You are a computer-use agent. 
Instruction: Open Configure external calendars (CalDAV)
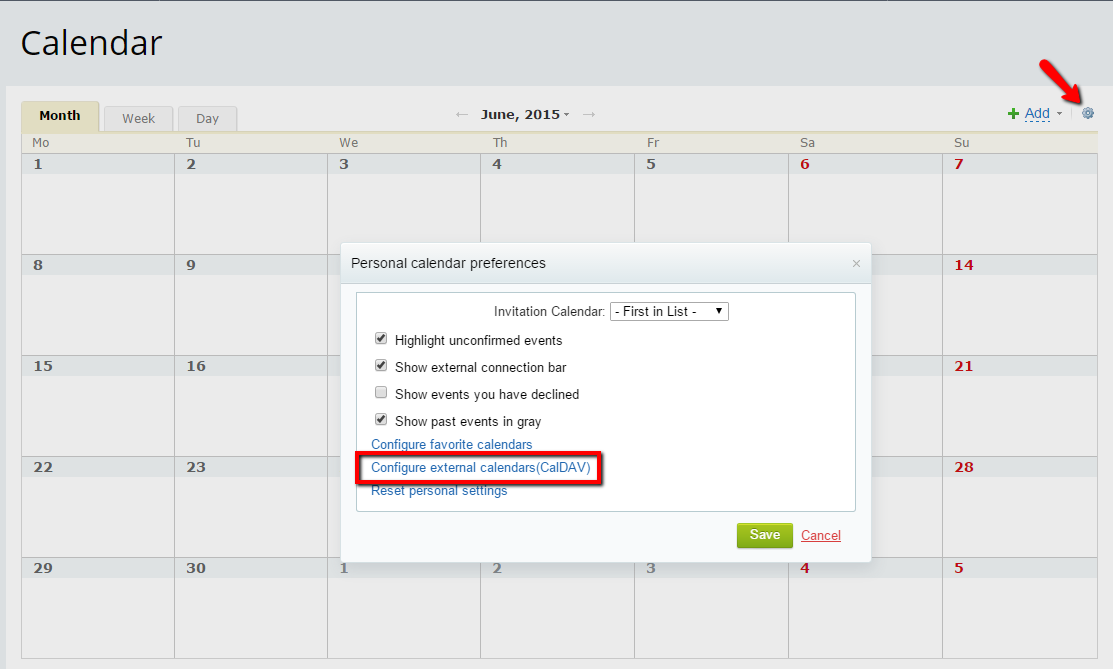pos(479,467)
